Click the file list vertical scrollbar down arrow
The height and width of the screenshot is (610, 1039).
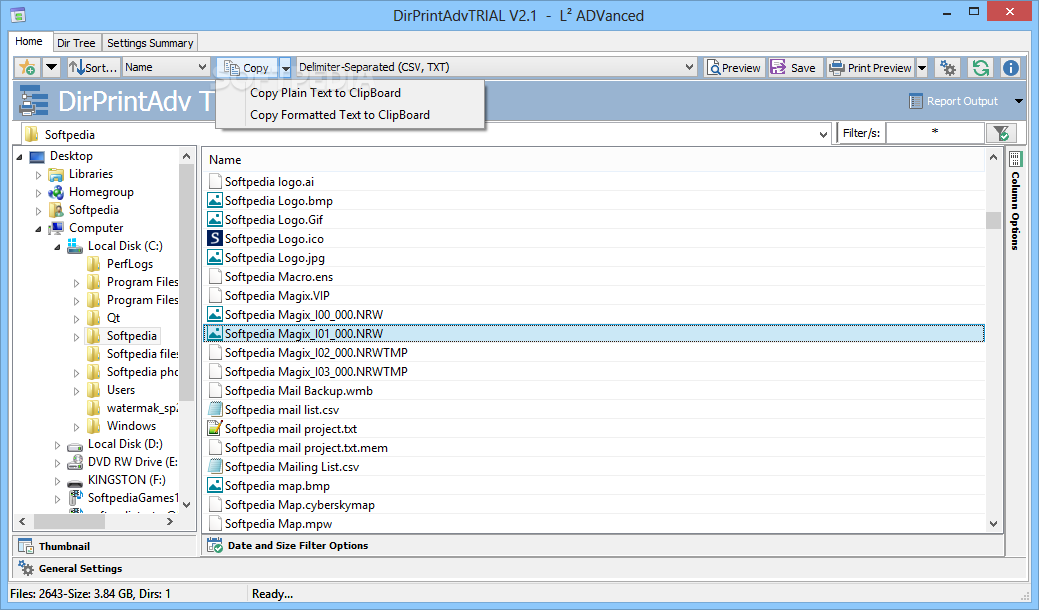[993, 523]
